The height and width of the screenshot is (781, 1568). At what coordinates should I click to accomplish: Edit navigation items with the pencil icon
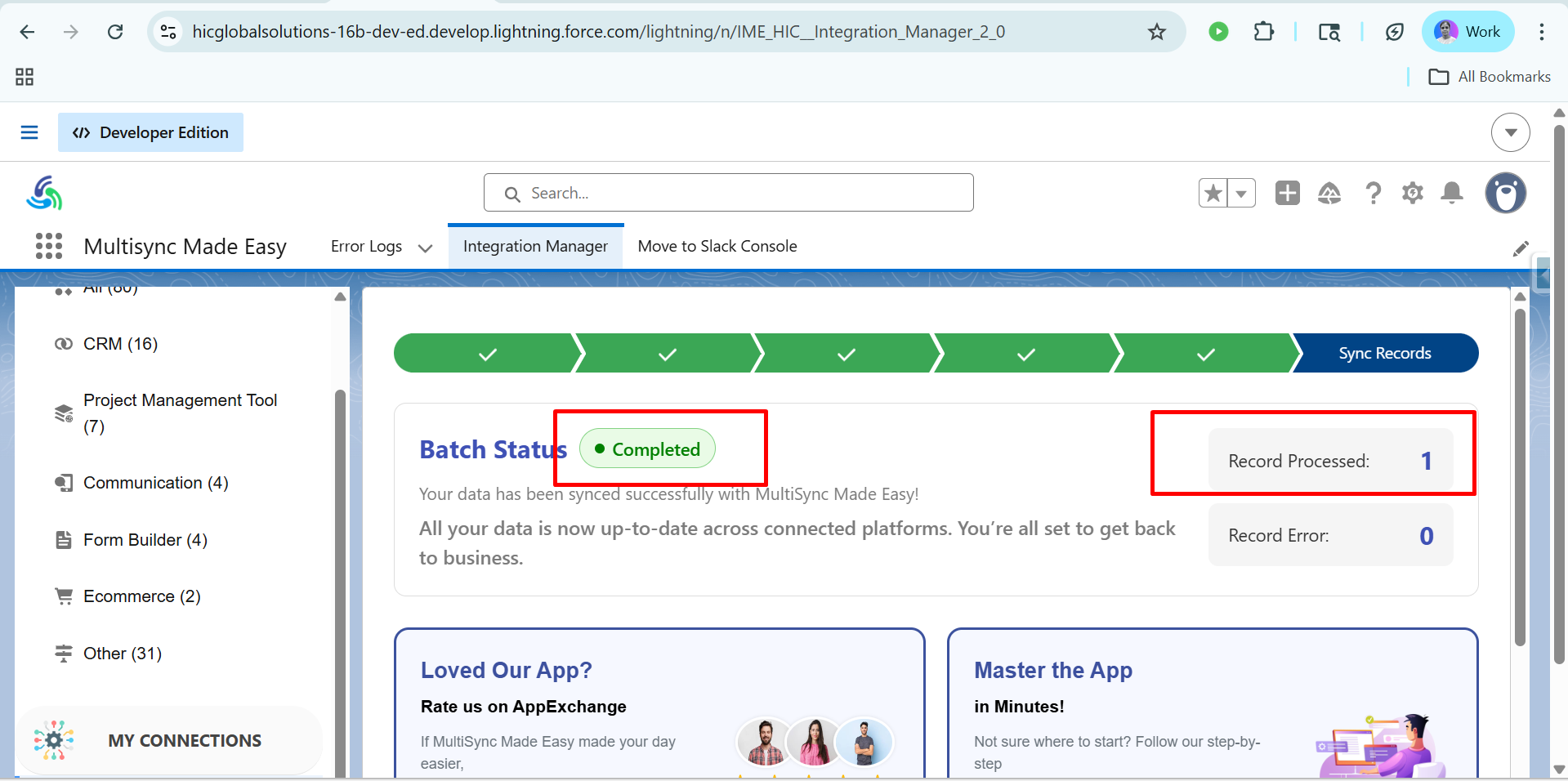point(1521,248)
